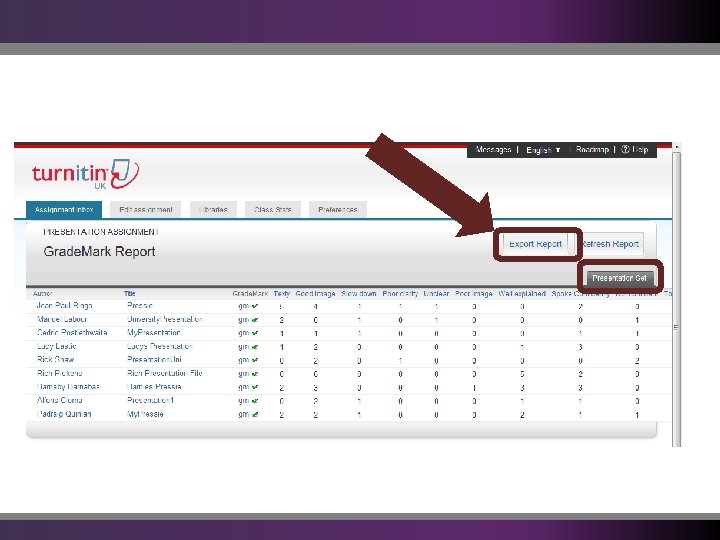Open the Messages link

point(493,150)
